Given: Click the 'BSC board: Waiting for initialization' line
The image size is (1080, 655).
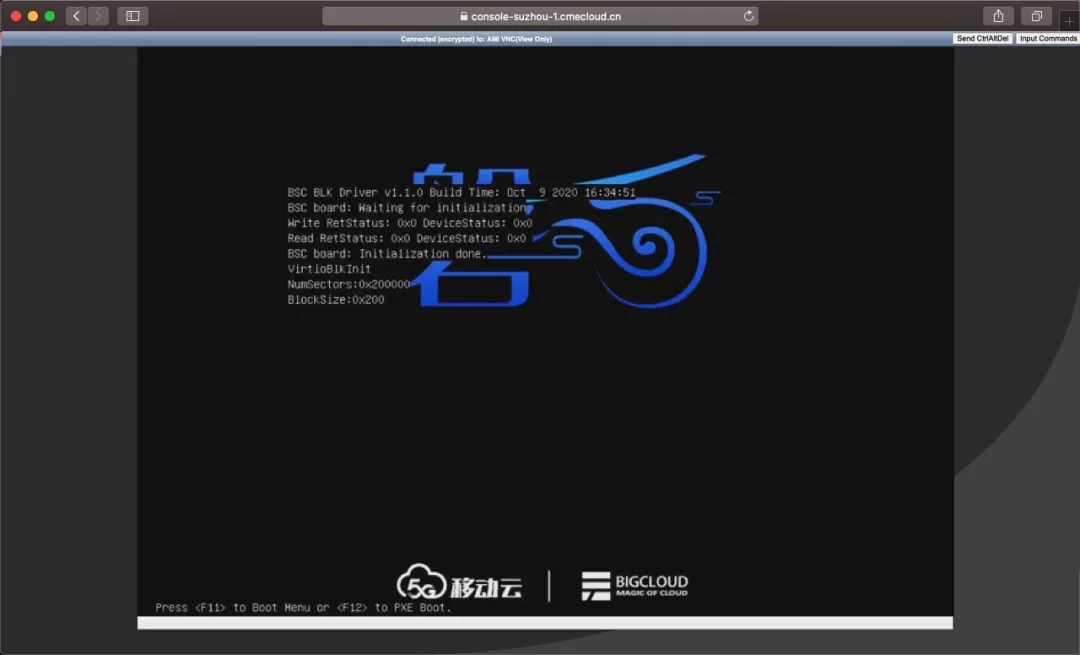Looking at the screenshot, I should pyautogui.click(x=408, y=207).
